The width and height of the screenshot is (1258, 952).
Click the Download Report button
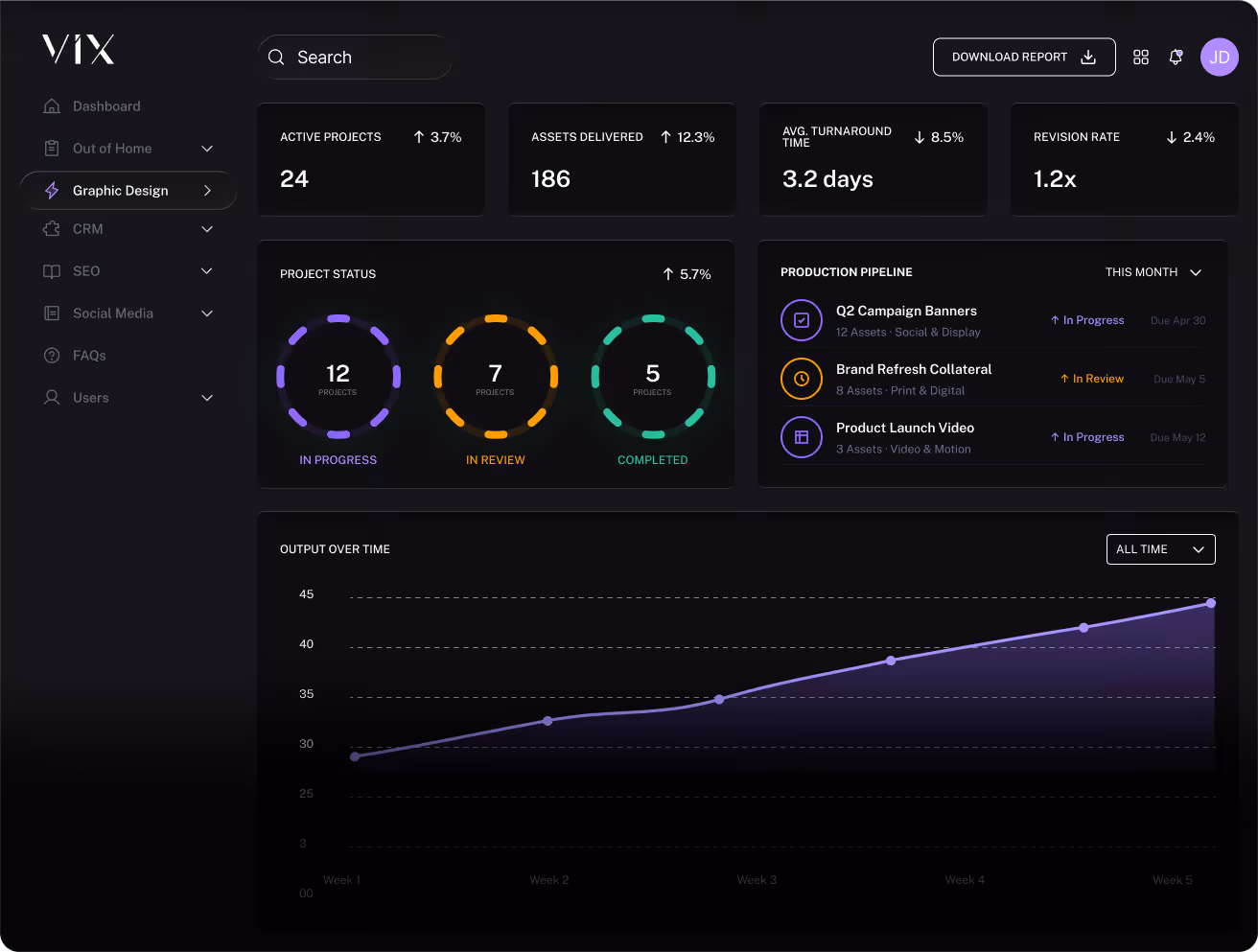[x=1024, y=58]
